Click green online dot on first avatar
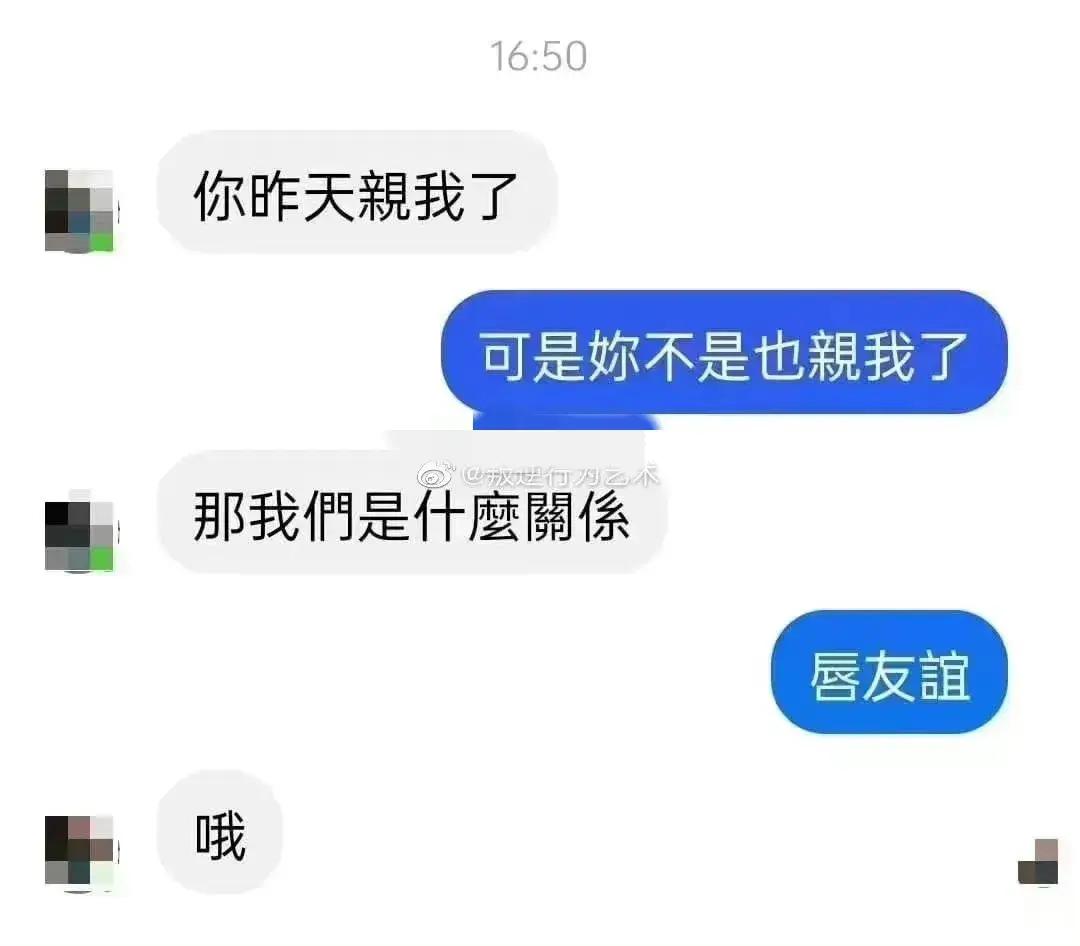Viewport: 1080px width, 946px height. 104,243
